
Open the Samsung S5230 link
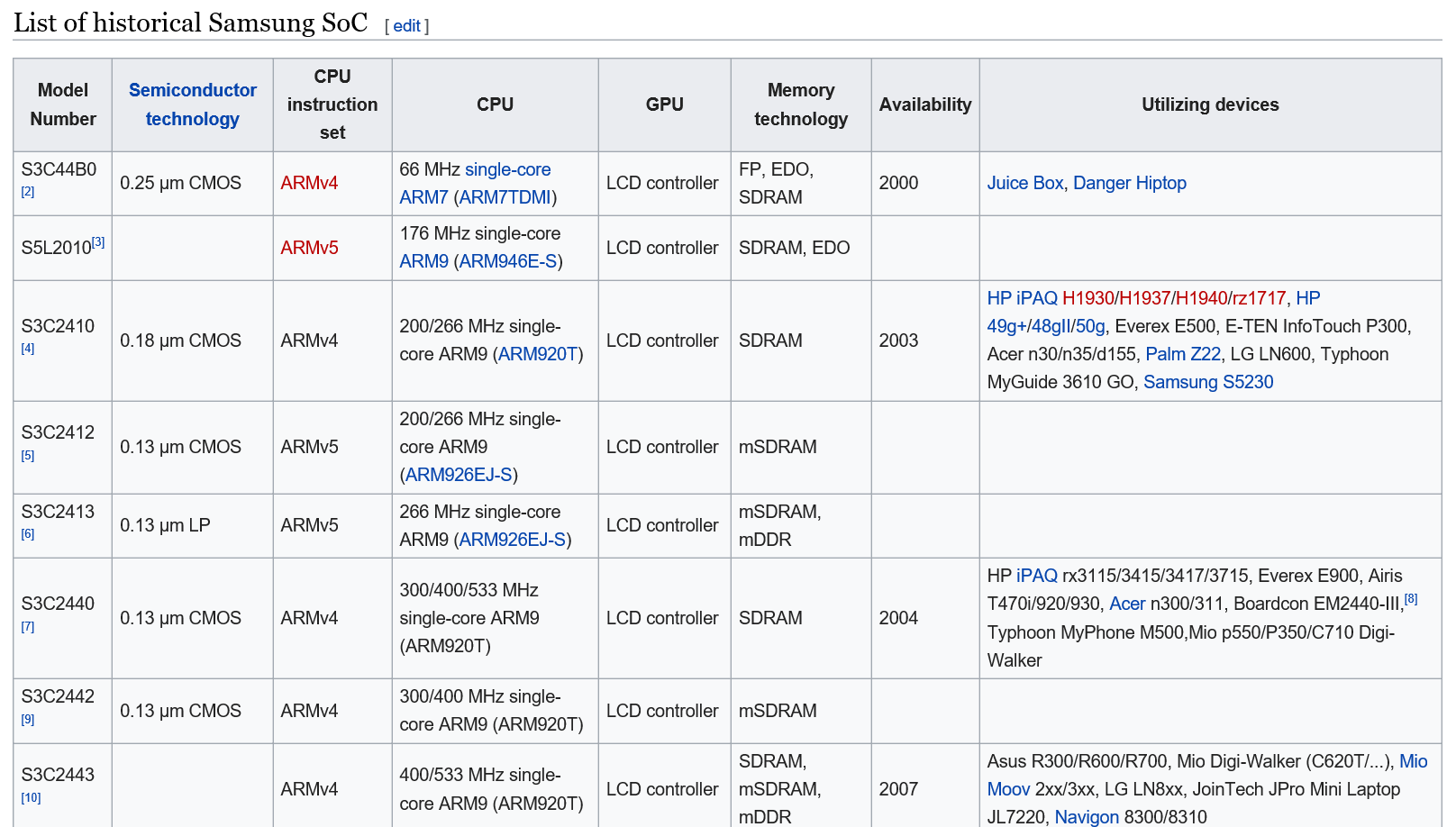1208,382
